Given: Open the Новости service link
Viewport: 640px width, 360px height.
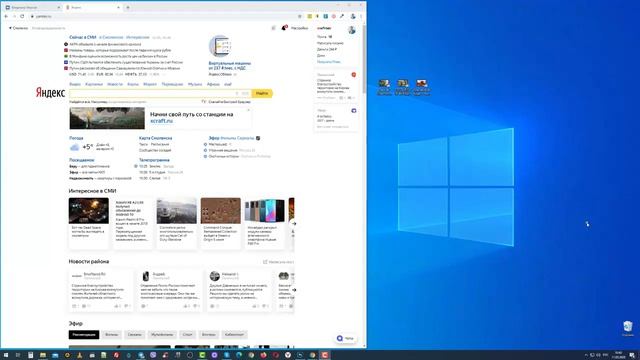Looking at the screenshot, I should 115,84.
